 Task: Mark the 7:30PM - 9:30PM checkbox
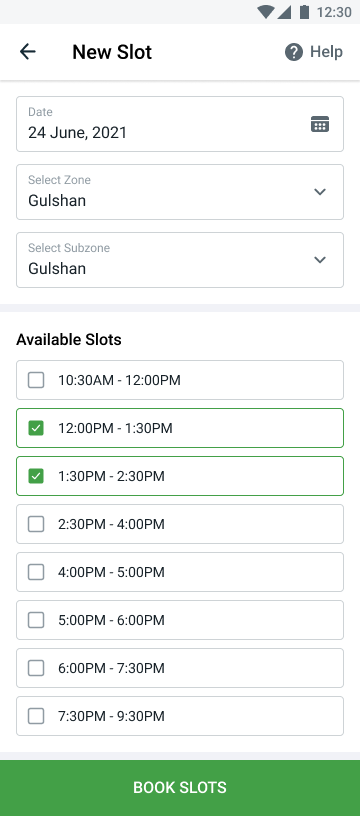(36, 716)
